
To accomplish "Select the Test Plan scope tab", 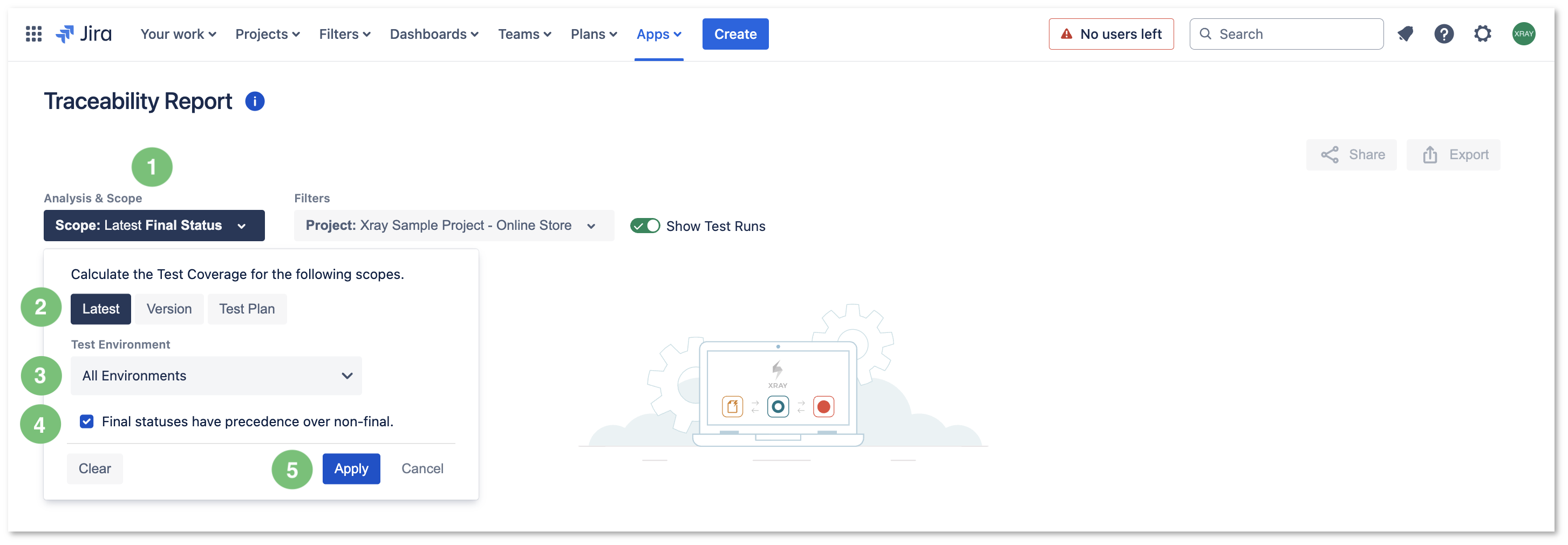I will [x=247, y=309].
